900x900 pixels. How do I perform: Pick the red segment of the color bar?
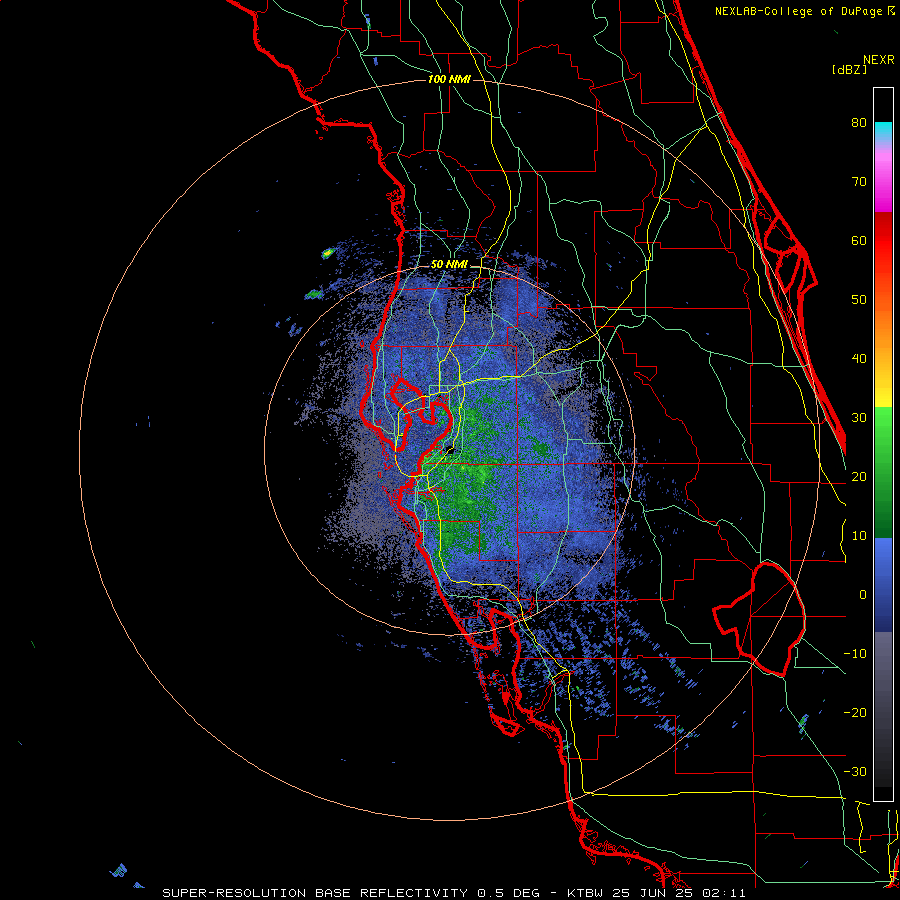click(883, 241)
